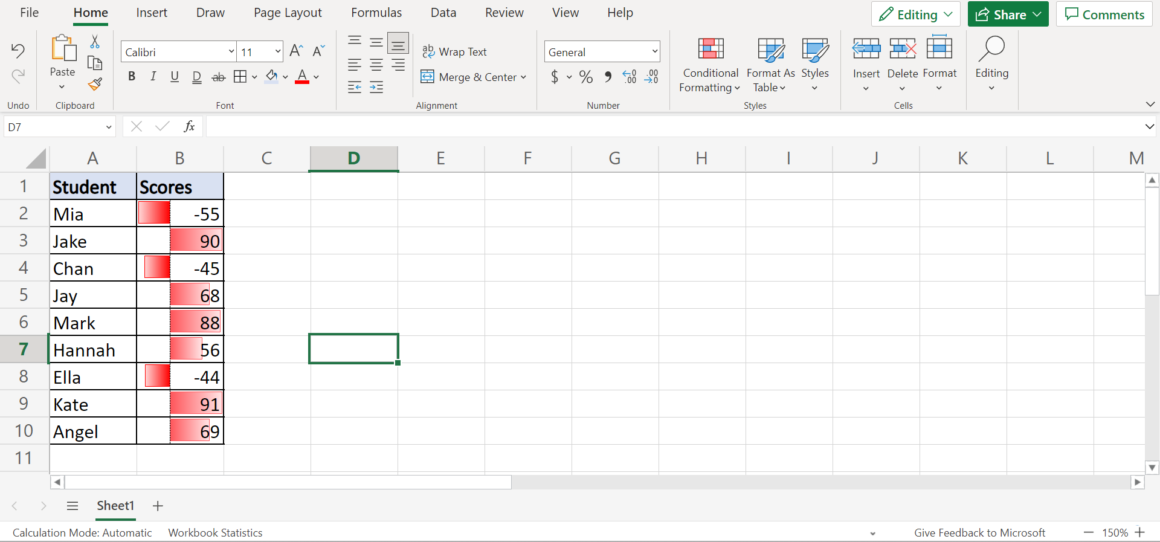Click the Format Painter brush icon
The height and width of the screenshot is (542, 1160).
coord(95,84)
